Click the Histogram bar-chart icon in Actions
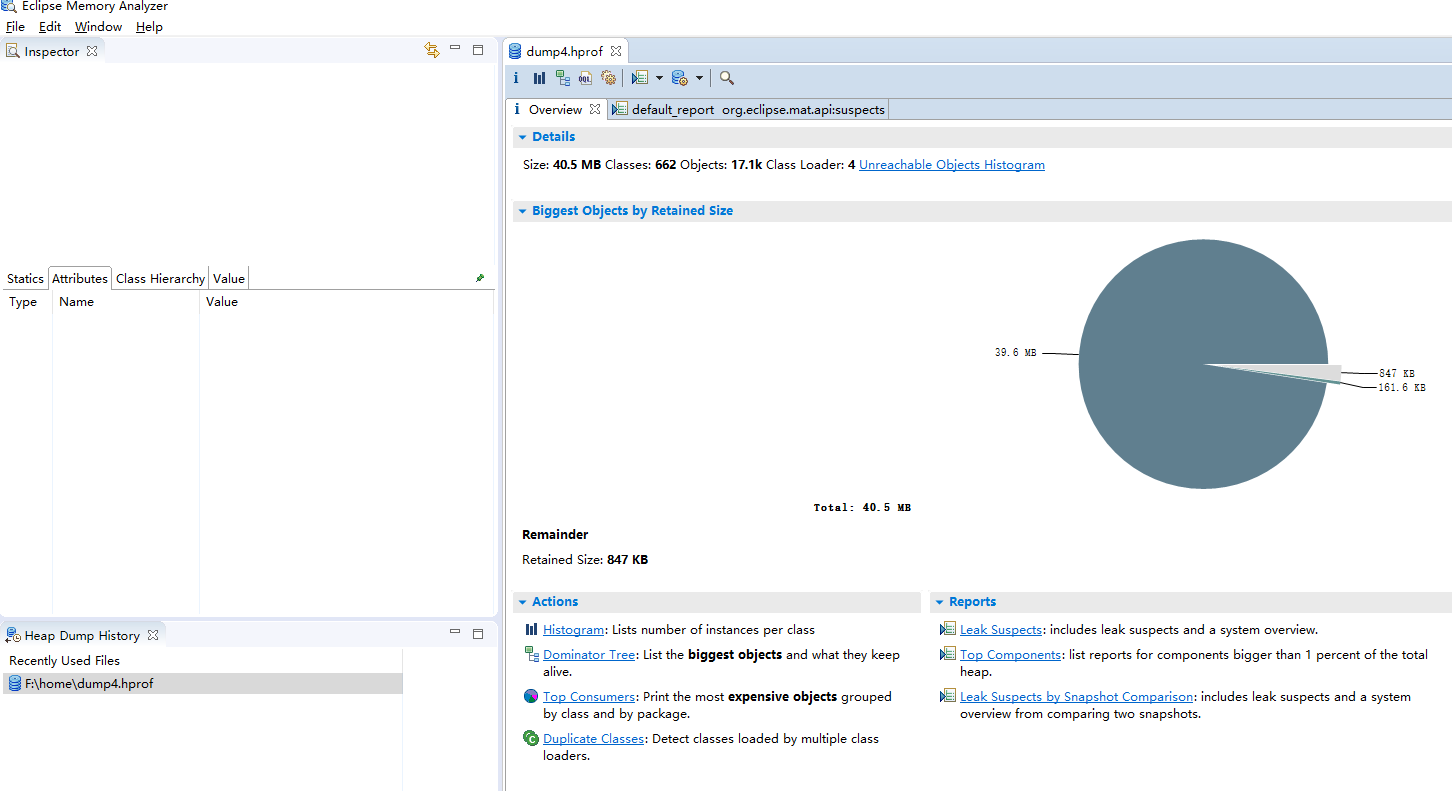The height and width of the screenshot is (791, 1452). [531, 630]
